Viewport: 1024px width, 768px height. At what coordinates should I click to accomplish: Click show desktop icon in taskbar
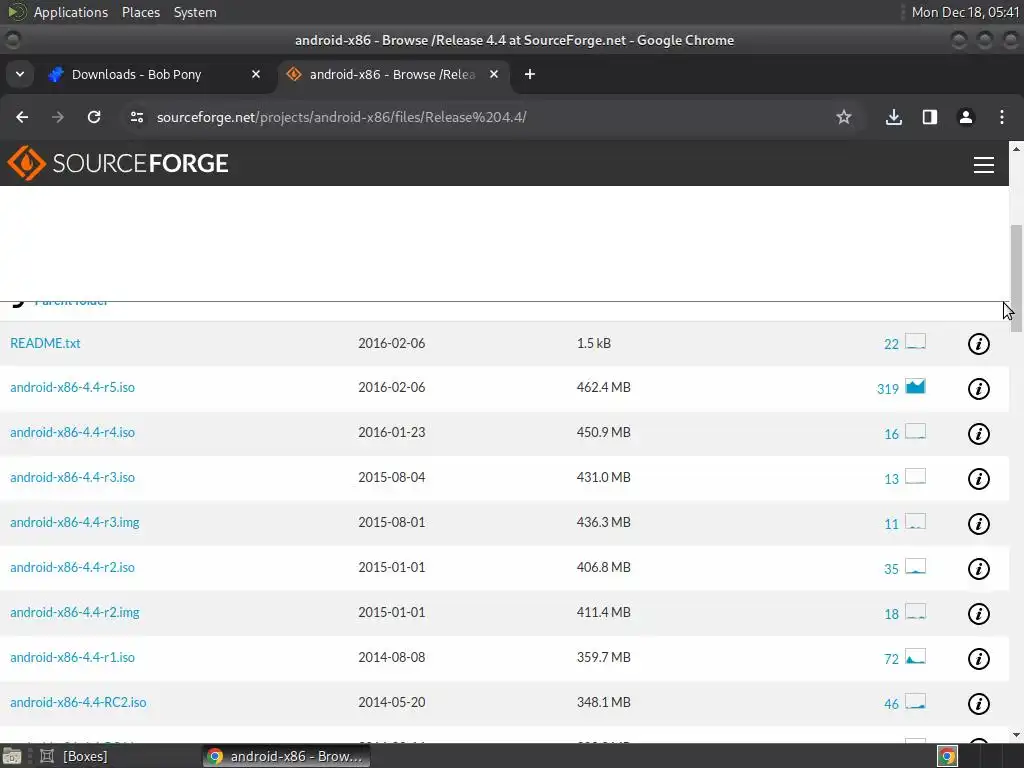click(x=12, y=756)
